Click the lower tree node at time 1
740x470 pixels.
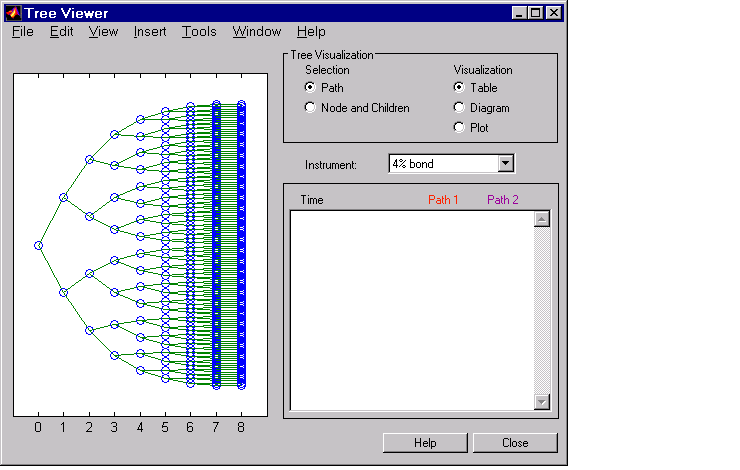pyautogui.click(x=63, y=292)
